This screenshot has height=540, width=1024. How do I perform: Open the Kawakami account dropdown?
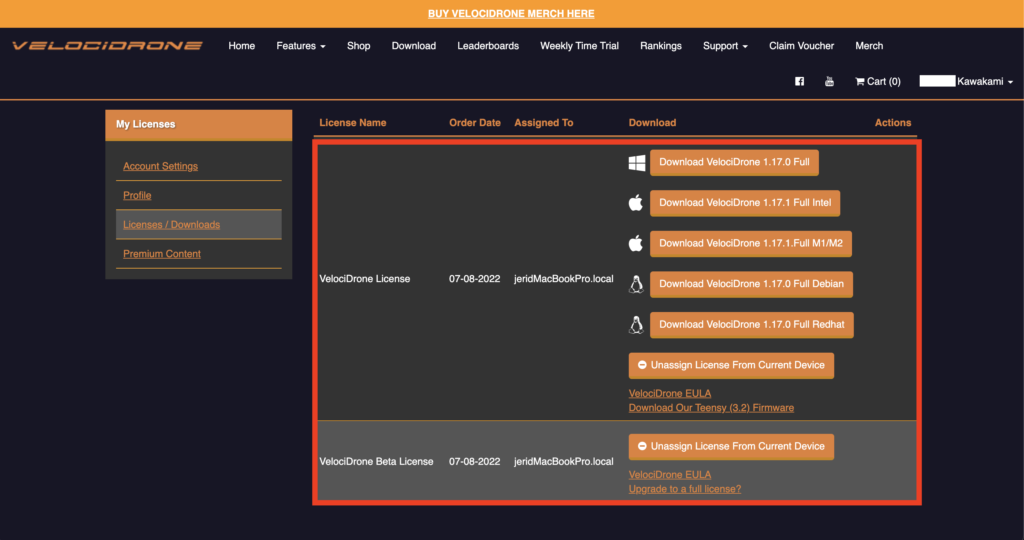point(967,82)
